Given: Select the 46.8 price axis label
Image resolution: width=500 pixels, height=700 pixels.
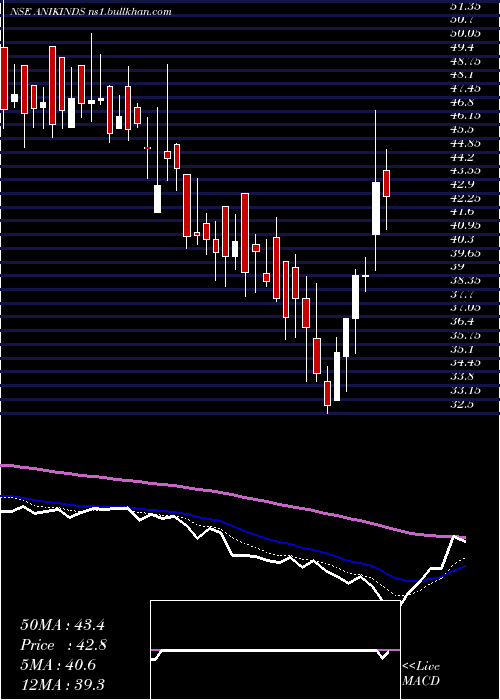Looking at the screenshot, I should click(x=462, y=102).
